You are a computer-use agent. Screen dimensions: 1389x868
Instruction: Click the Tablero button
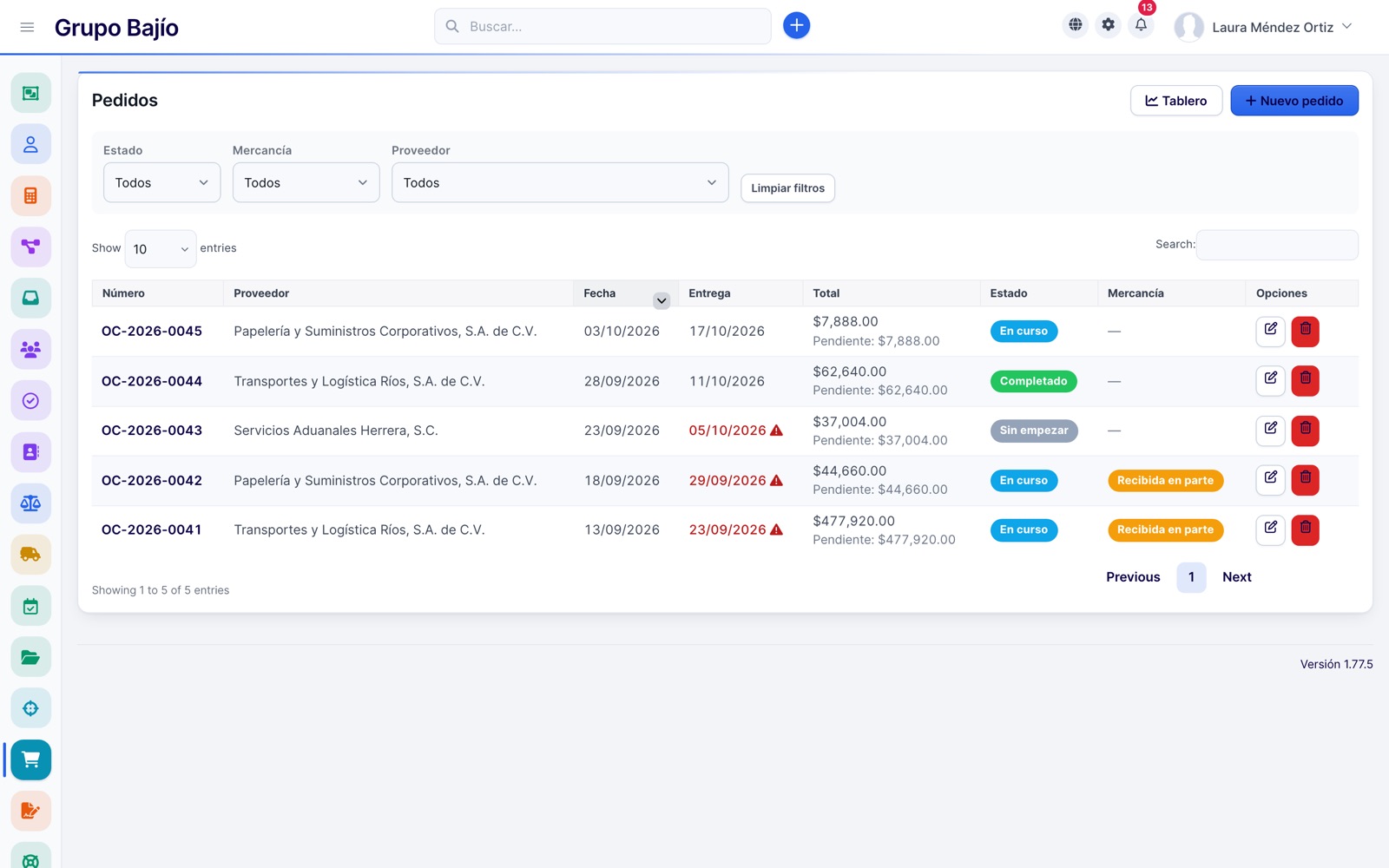(1176, 101)
